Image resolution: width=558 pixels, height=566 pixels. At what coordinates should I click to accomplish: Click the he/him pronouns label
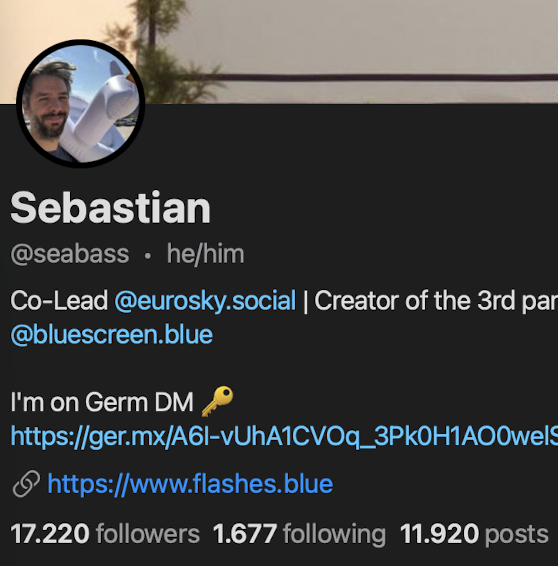pyautogui.click(x=205, y=254)
